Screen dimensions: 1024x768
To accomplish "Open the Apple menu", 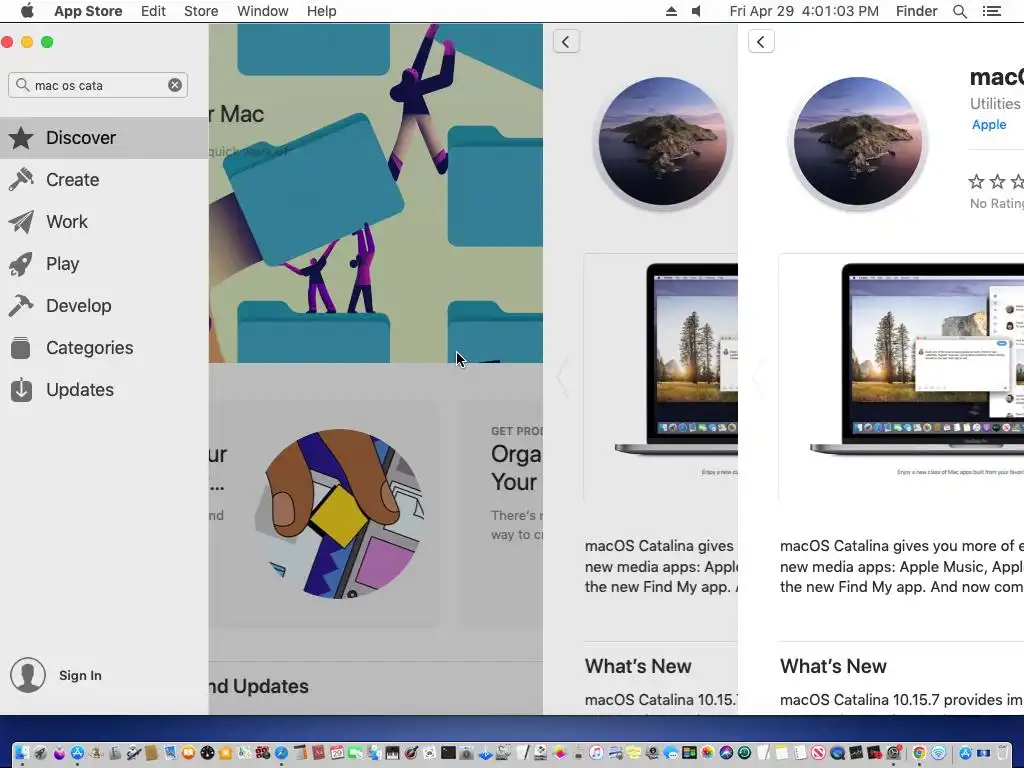I will pyautogui.click(x=27, y=11).
